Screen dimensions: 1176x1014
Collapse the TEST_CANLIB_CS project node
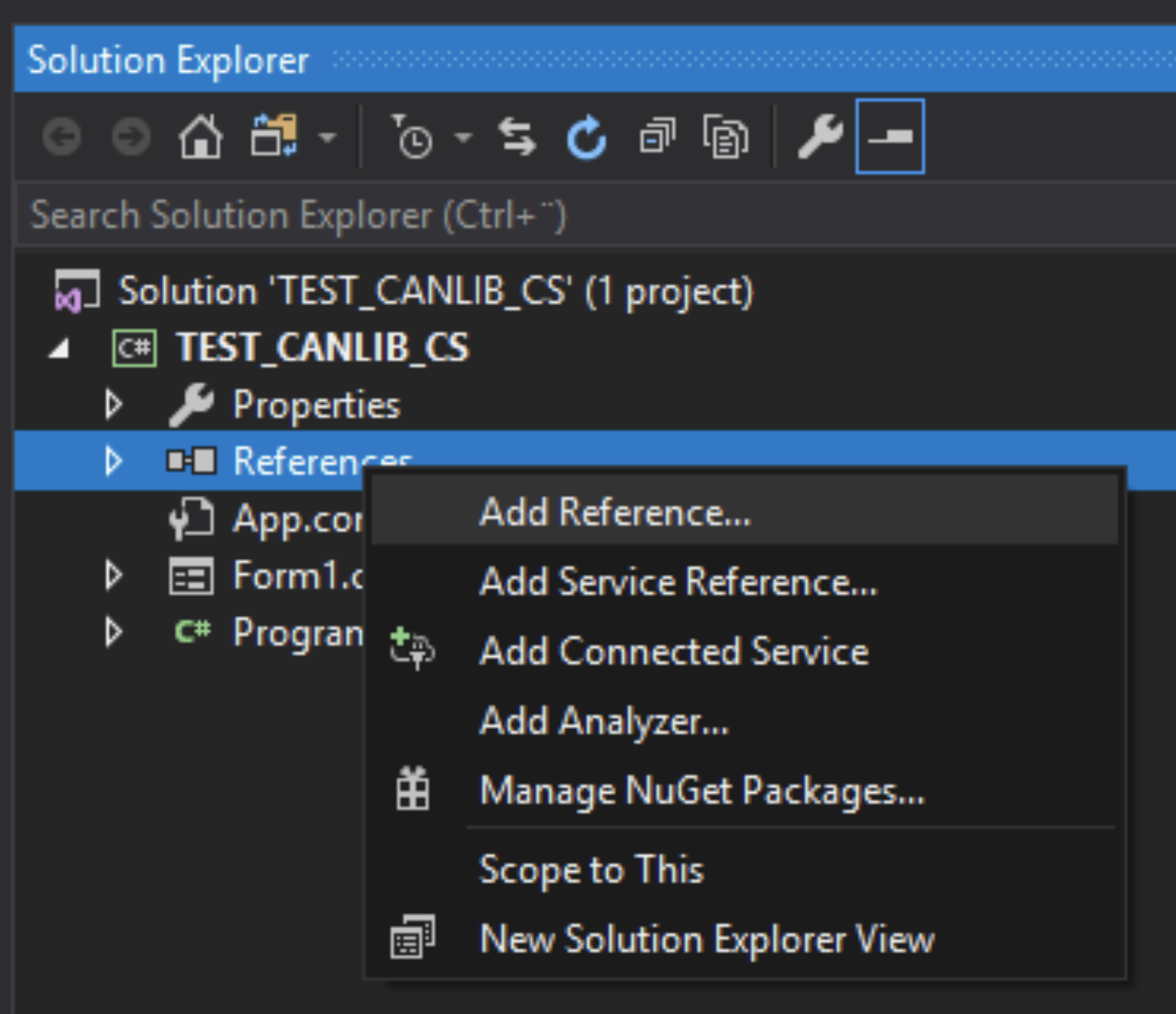click(60, 348)
